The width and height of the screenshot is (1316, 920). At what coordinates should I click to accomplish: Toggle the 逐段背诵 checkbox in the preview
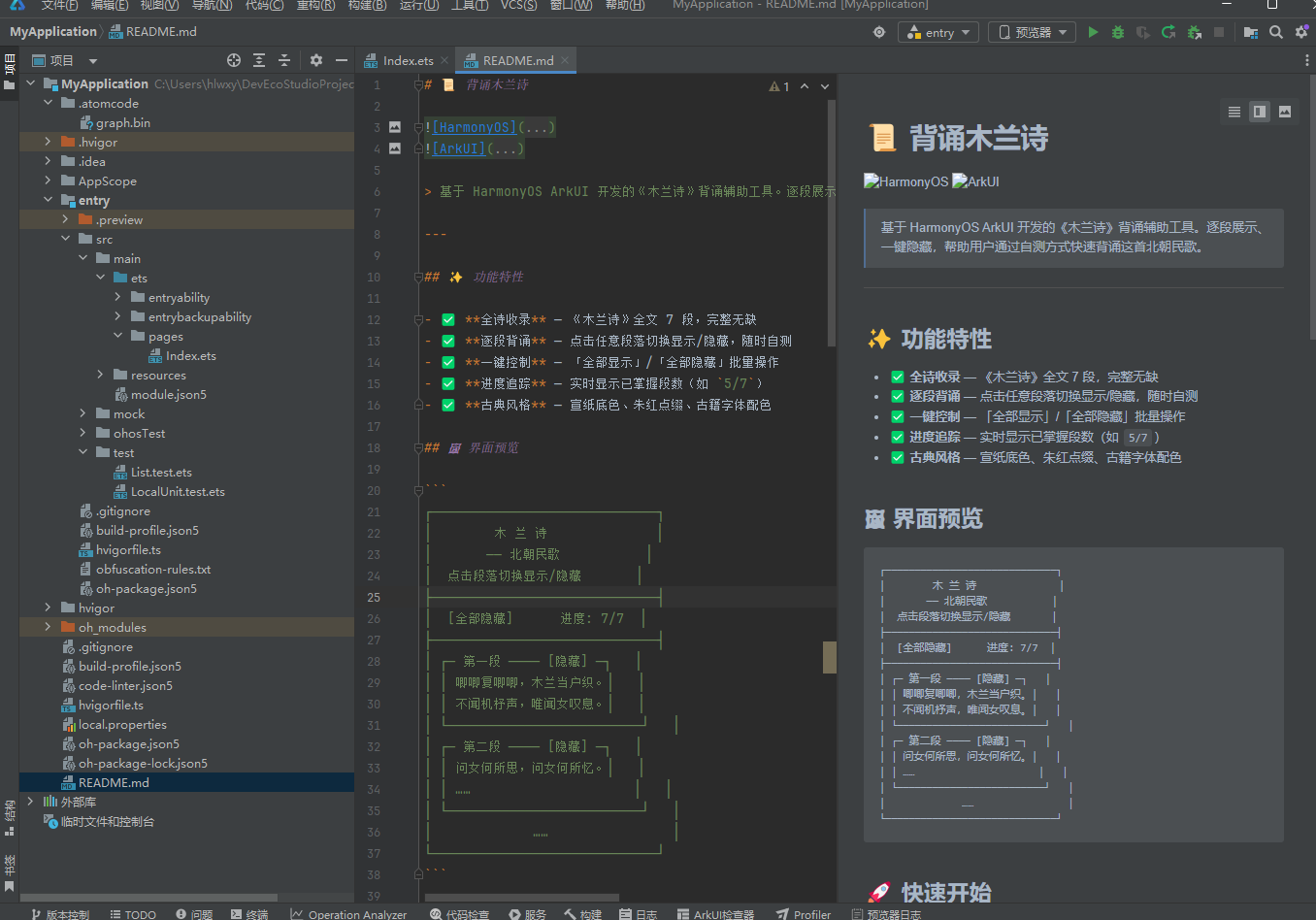click(898, 396)
